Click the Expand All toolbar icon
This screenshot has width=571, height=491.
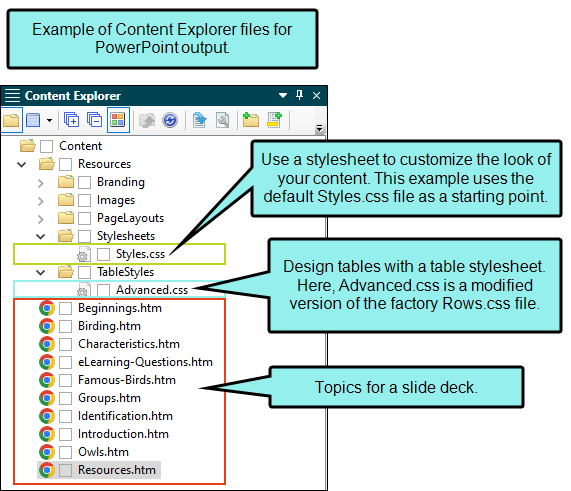[71, 119]
